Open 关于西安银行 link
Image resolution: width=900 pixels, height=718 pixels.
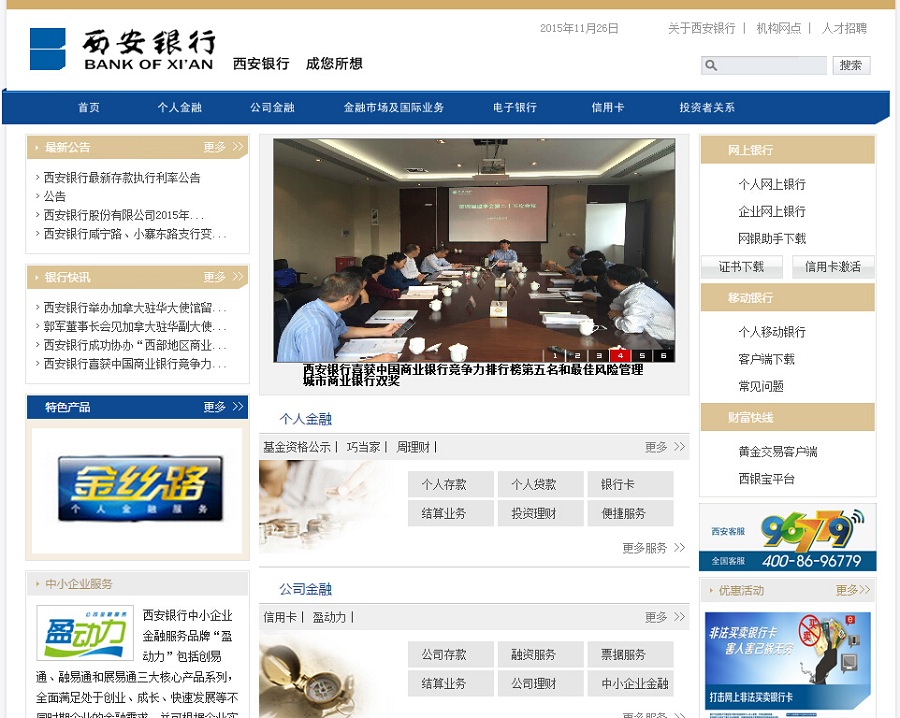(701, 28)
